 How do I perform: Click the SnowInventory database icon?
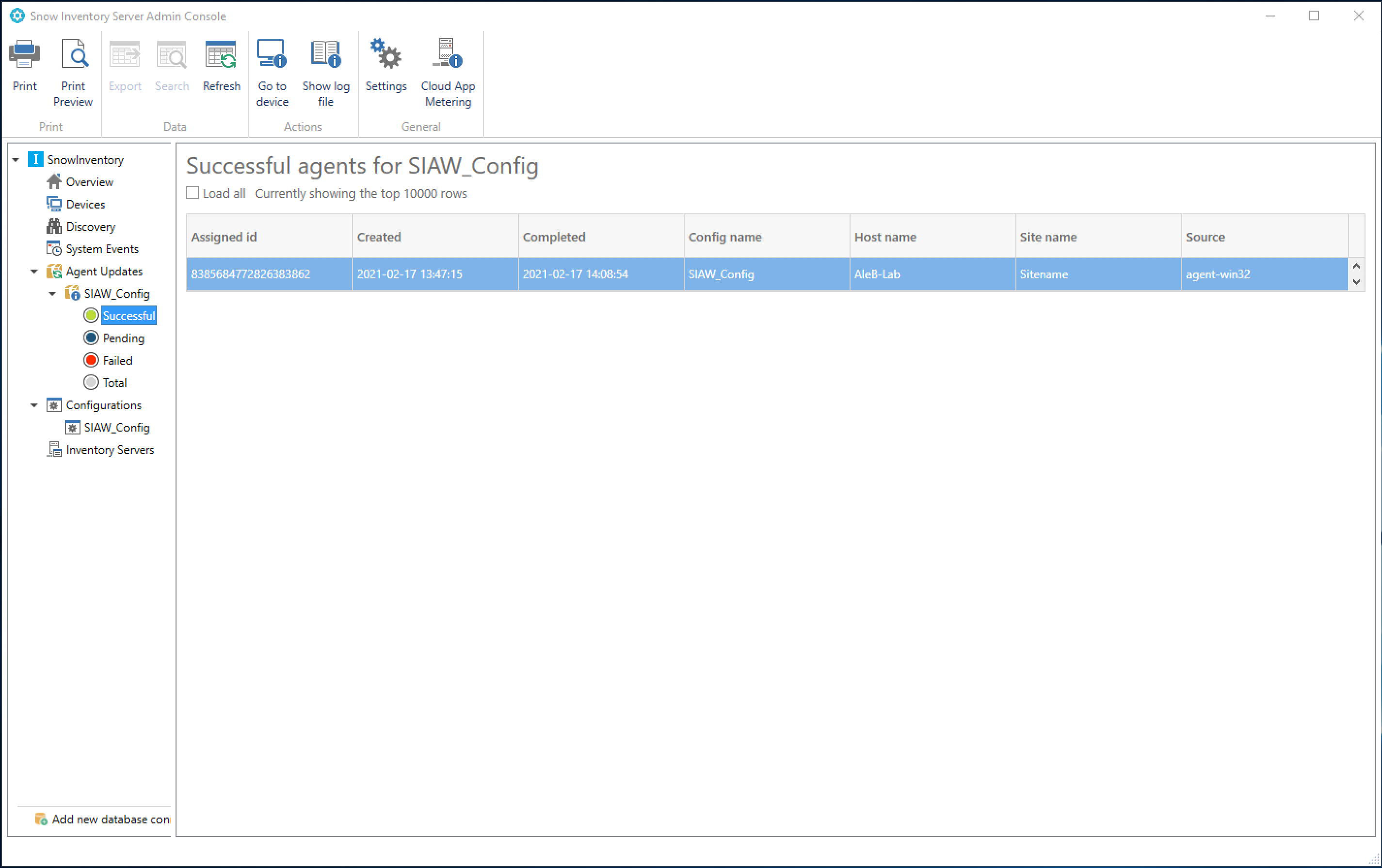click(x=35, y=159)
